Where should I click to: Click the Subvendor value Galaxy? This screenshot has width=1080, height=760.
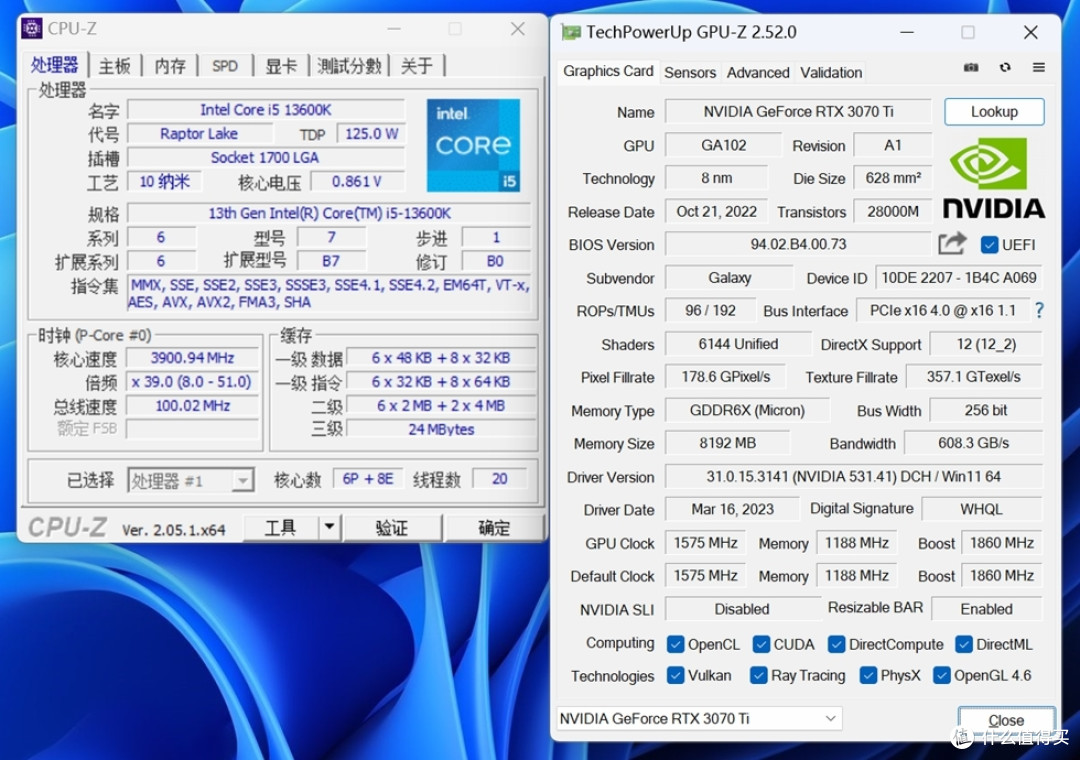coord(729,278)
